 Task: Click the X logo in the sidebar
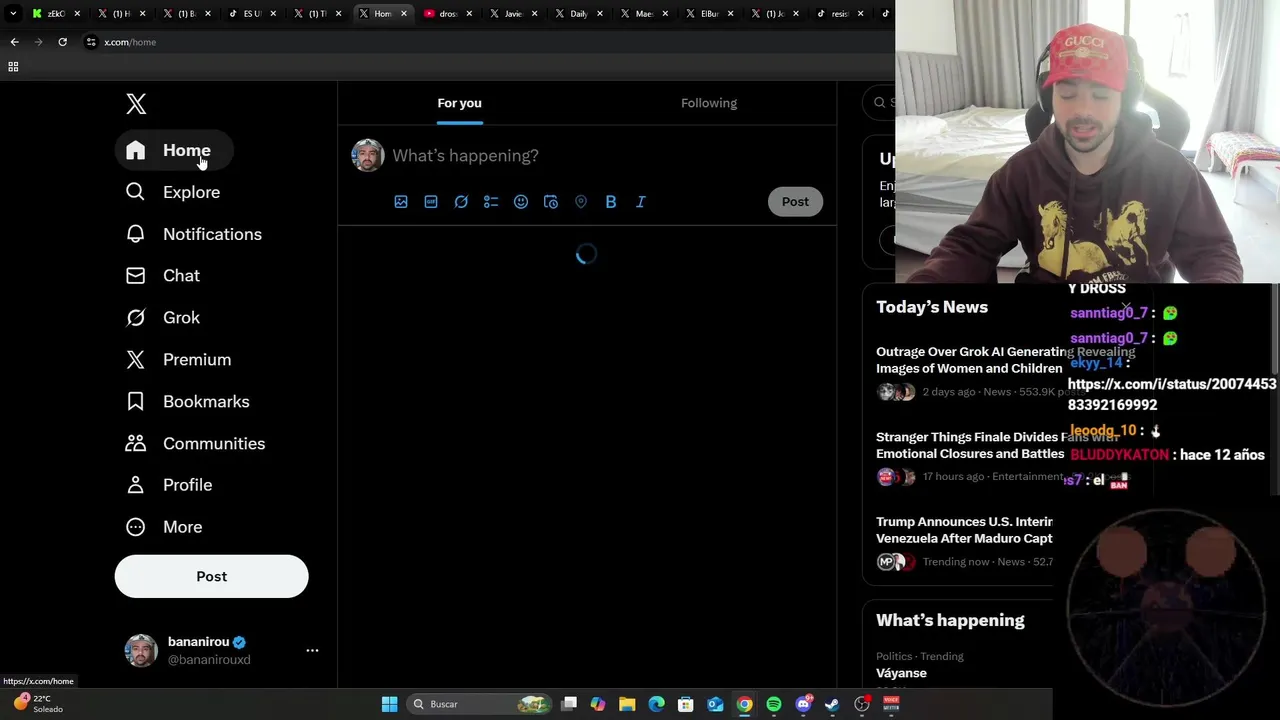click(x=136, y=103)
